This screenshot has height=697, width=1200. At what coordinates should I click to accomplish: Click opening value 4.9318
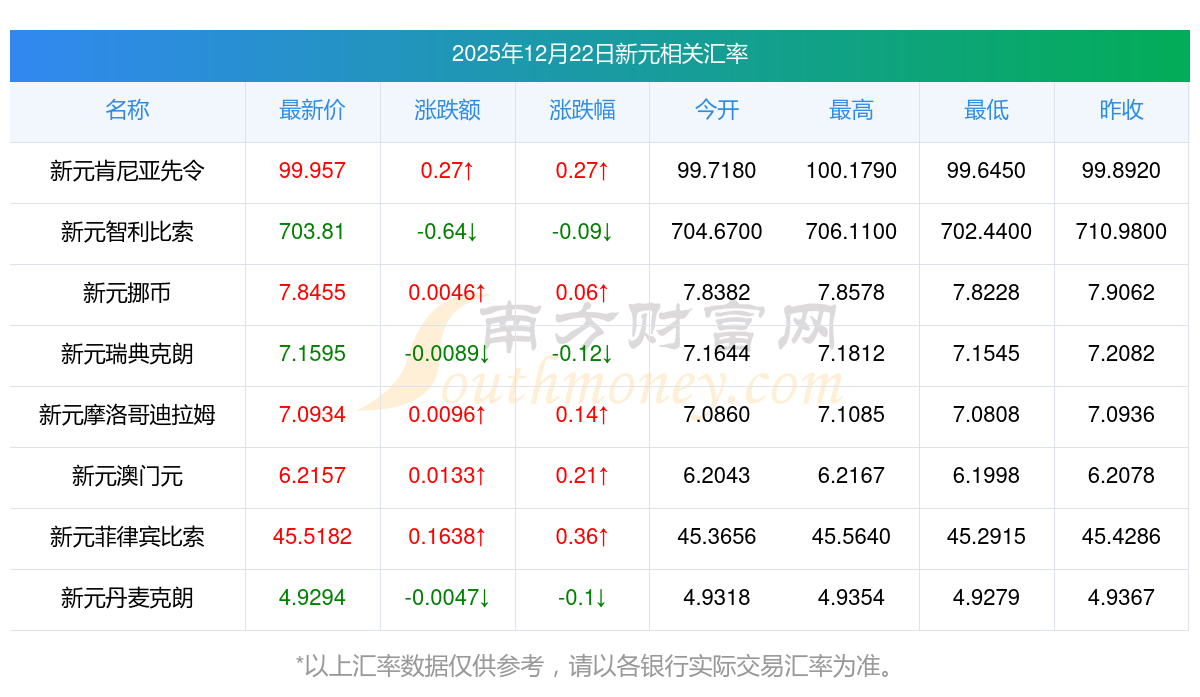pyautogui.click(x=717, y=598)
